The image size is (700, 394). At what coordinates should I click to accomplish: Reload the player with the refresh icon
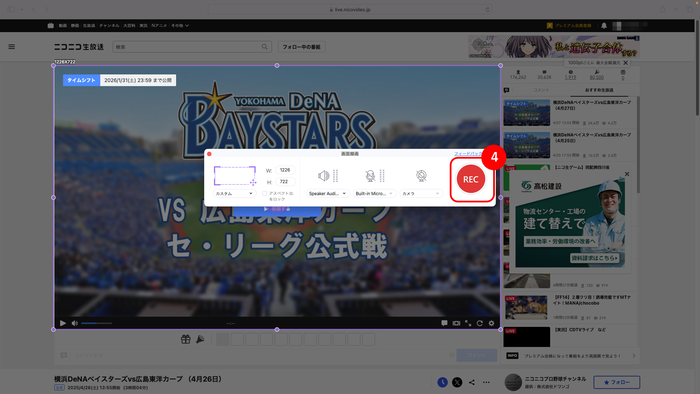pyautogui.click(x=479, y=323)
